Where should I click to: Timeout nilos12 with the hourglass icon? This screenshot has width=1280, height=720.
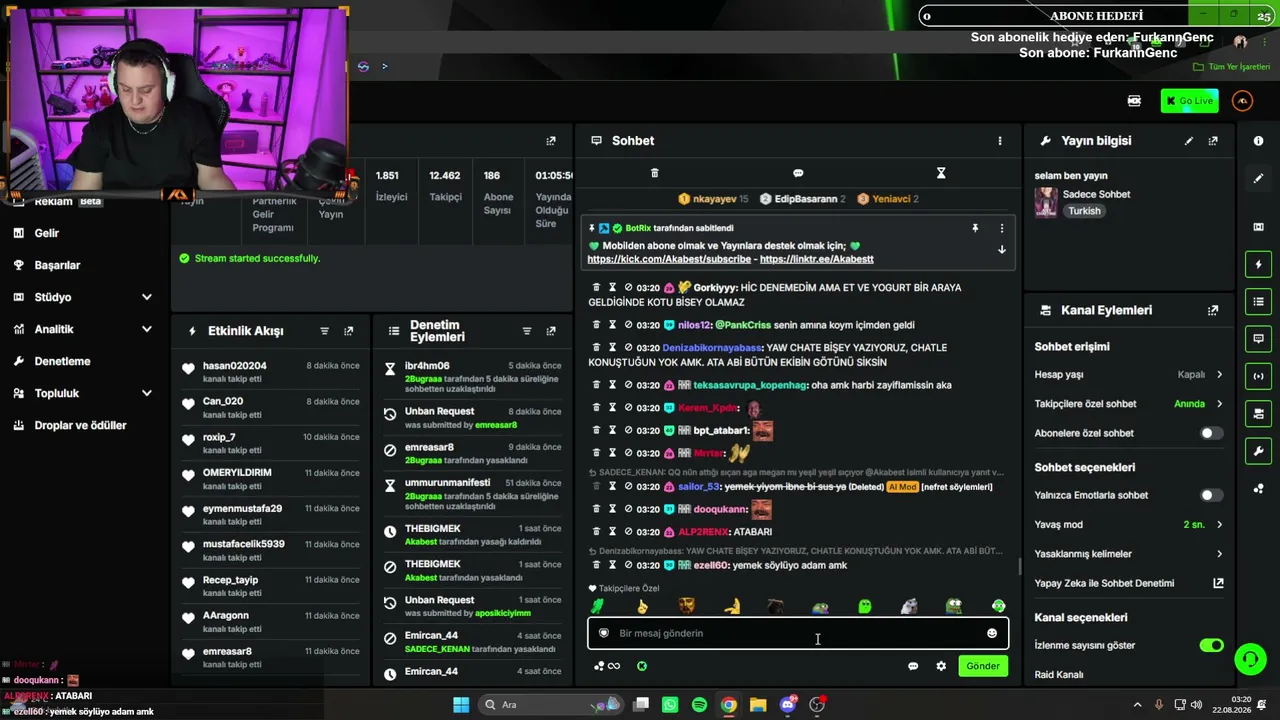pos(613,325)
